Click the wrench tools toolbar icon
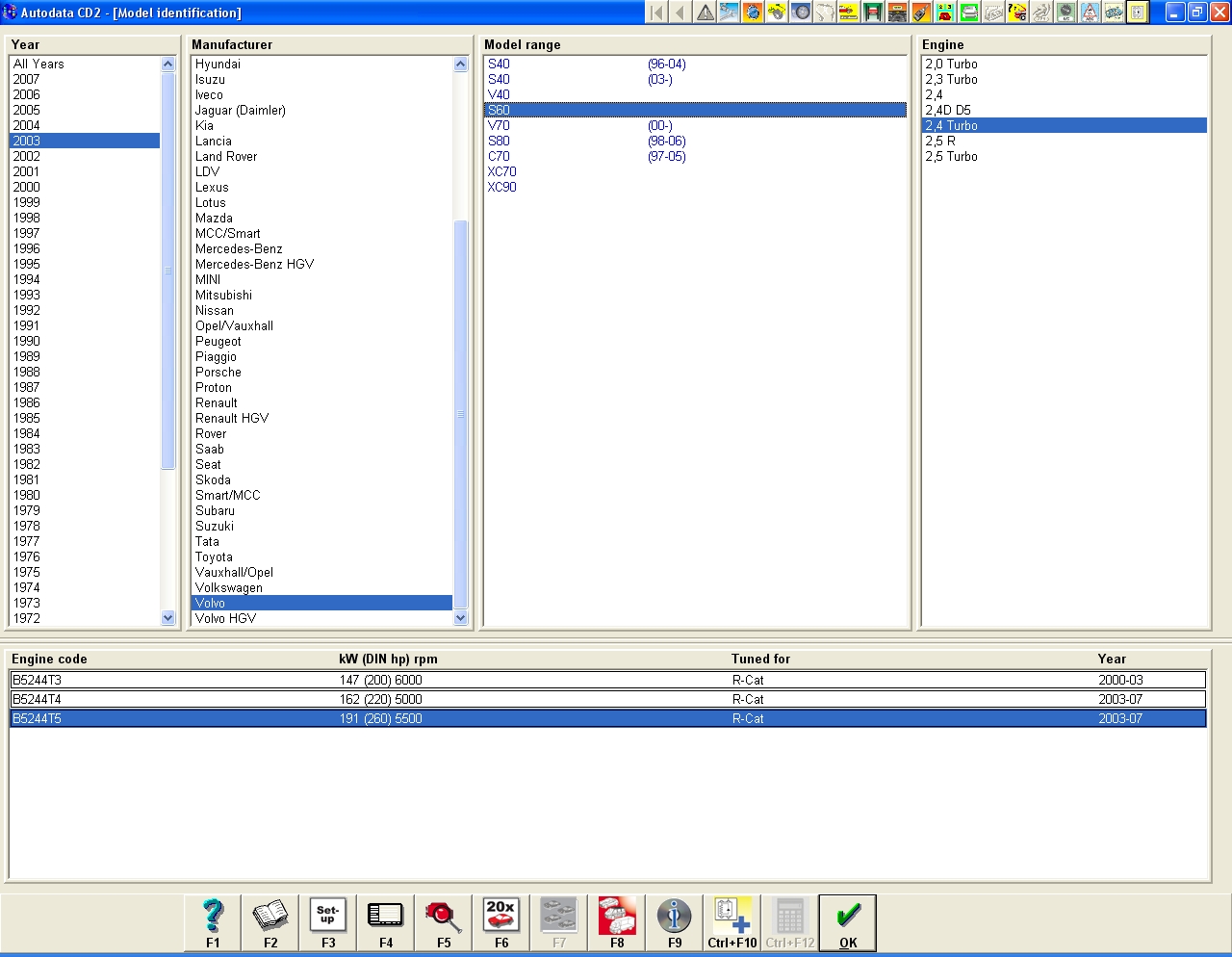 point(729,12)
